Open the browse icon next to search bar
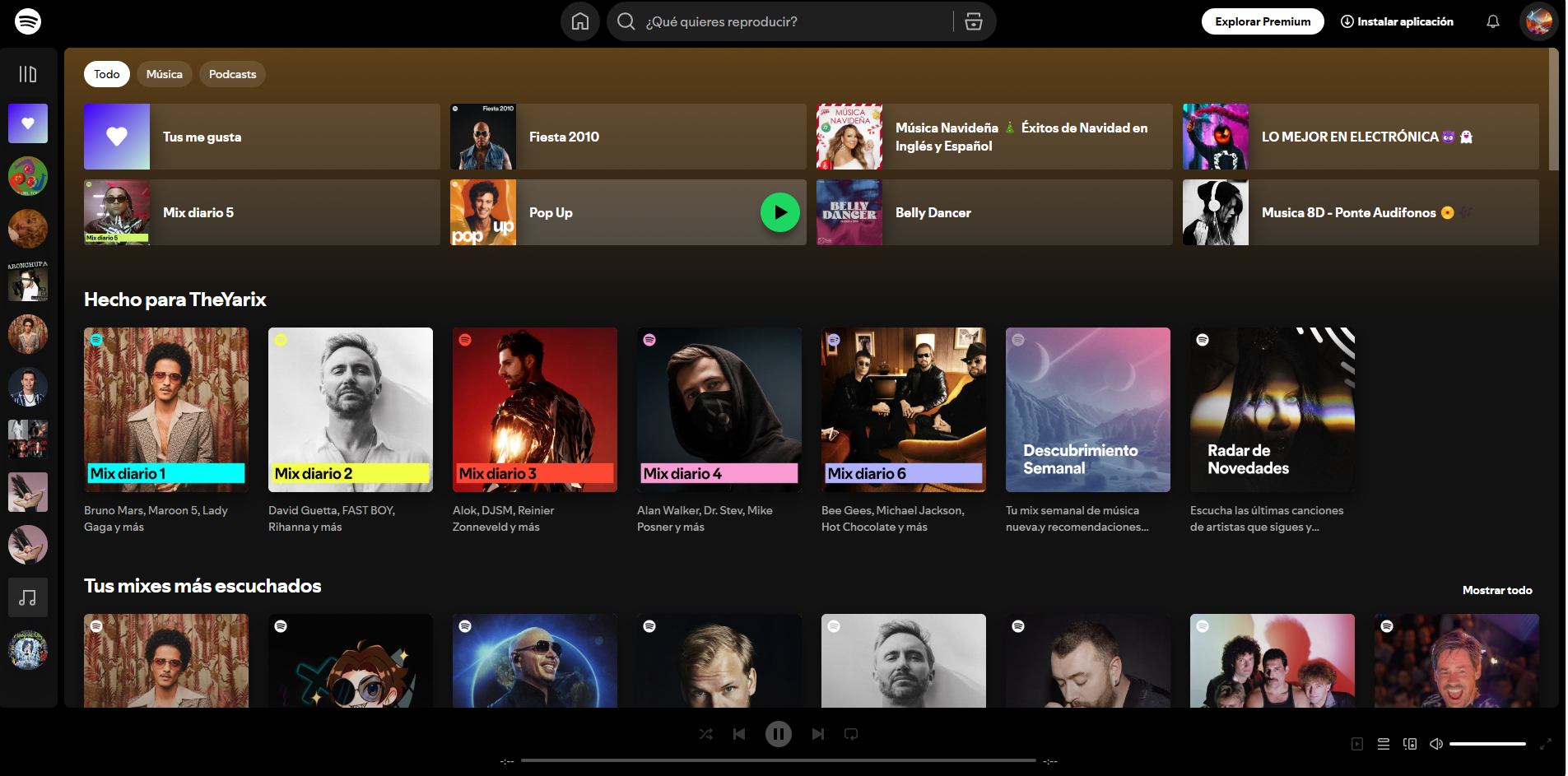The height and width of the screenshot is (776, 1568). click(x=974, y=21)
